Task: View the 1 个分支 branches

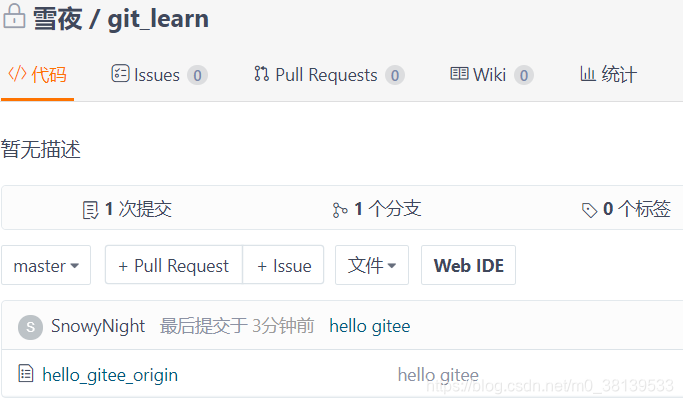Action: [x=377, y=209]
